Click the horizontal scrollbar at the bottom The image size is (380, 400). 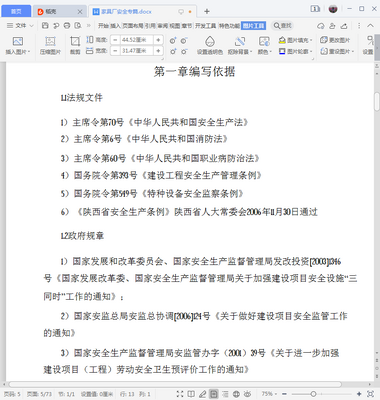[x=175, y=384]
